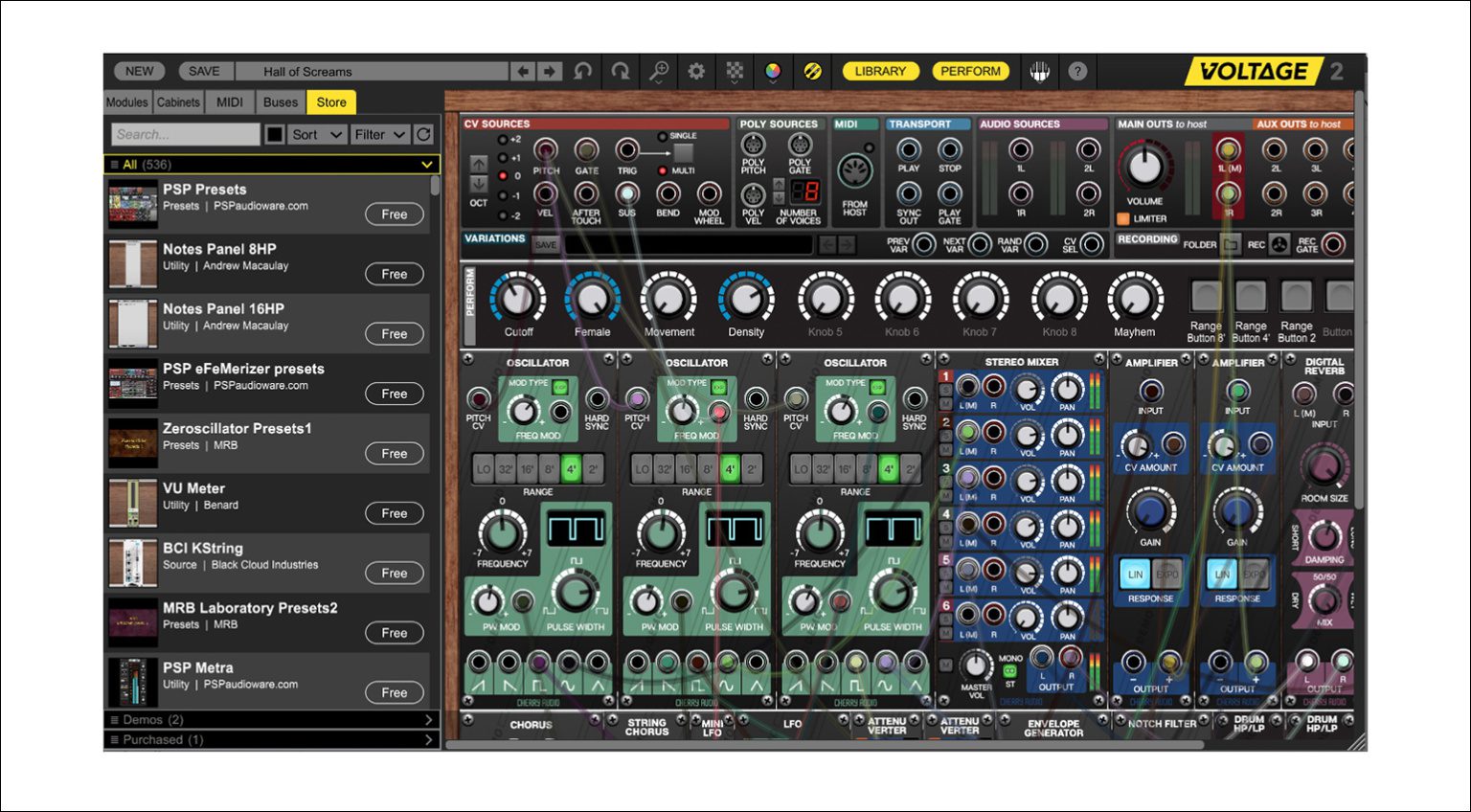This screenshot has height=812, width=1471.
Task: Click Free next to PSP Presets
Action: pos(394,214)
